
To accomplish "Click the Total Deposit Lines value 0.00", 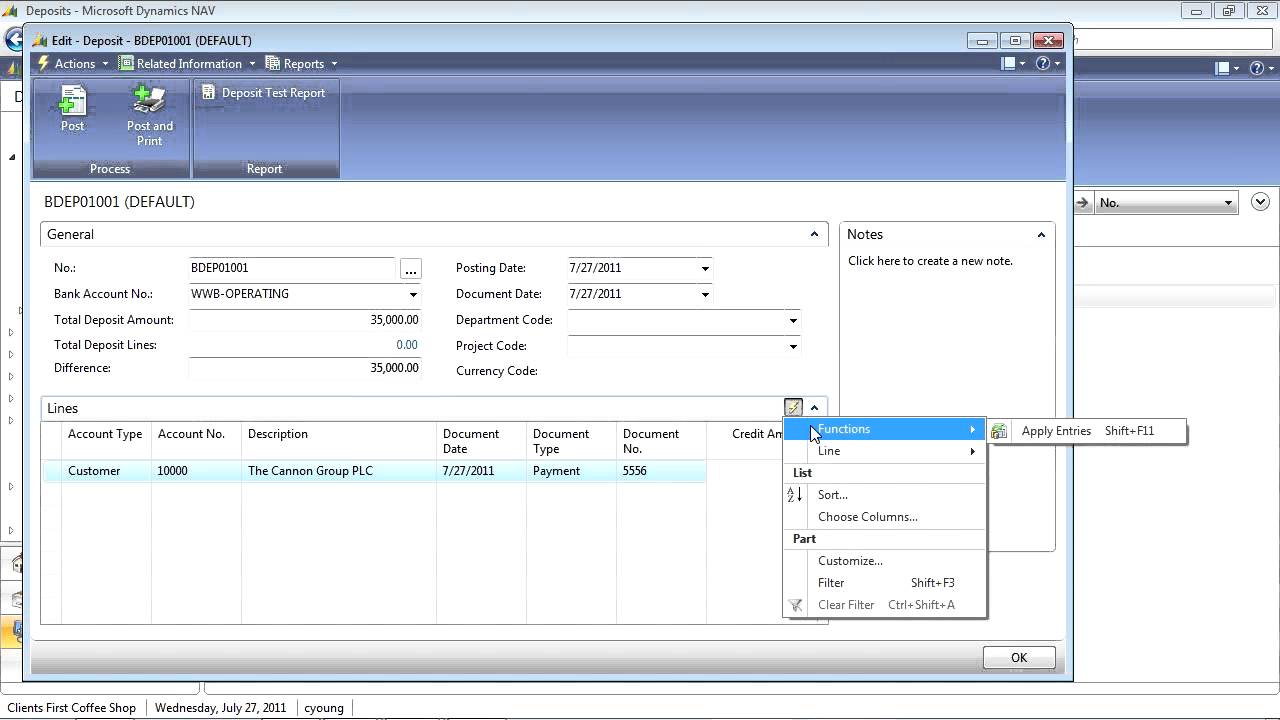I will click(406, 345).
